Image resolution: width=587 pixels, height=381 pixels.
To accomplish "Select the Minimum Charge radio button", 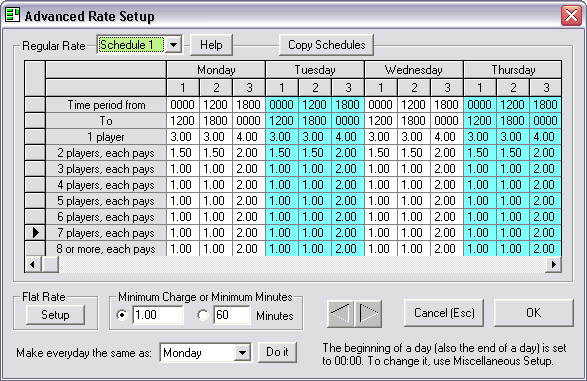I will pos(122,315).
